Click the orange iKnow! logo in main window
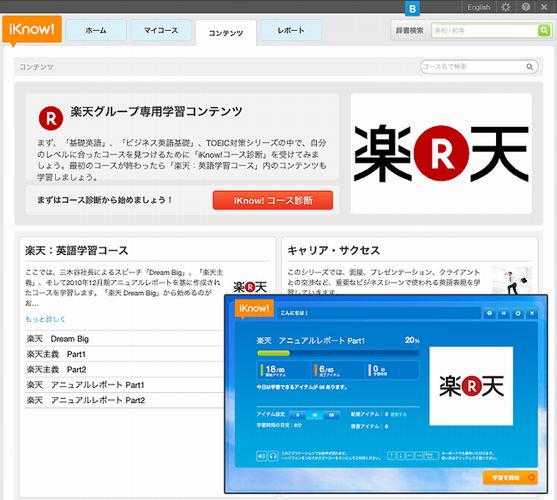 32,29
